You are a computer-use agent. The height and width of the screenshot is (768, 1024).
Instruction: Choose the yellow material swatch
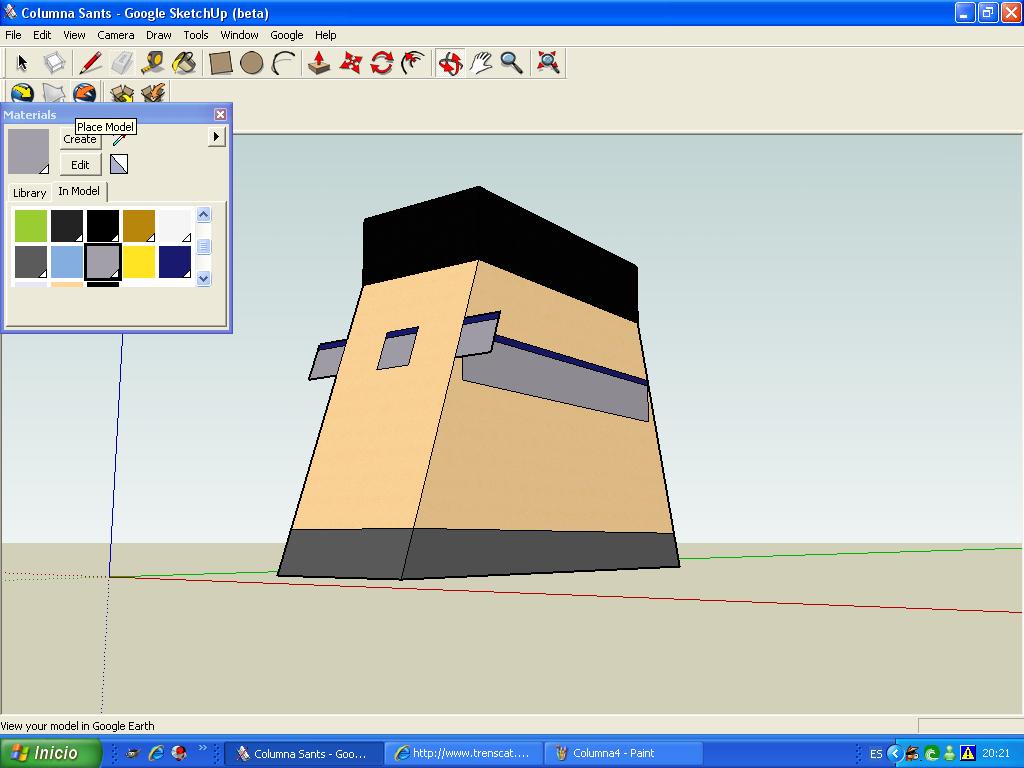click(139, 262)
